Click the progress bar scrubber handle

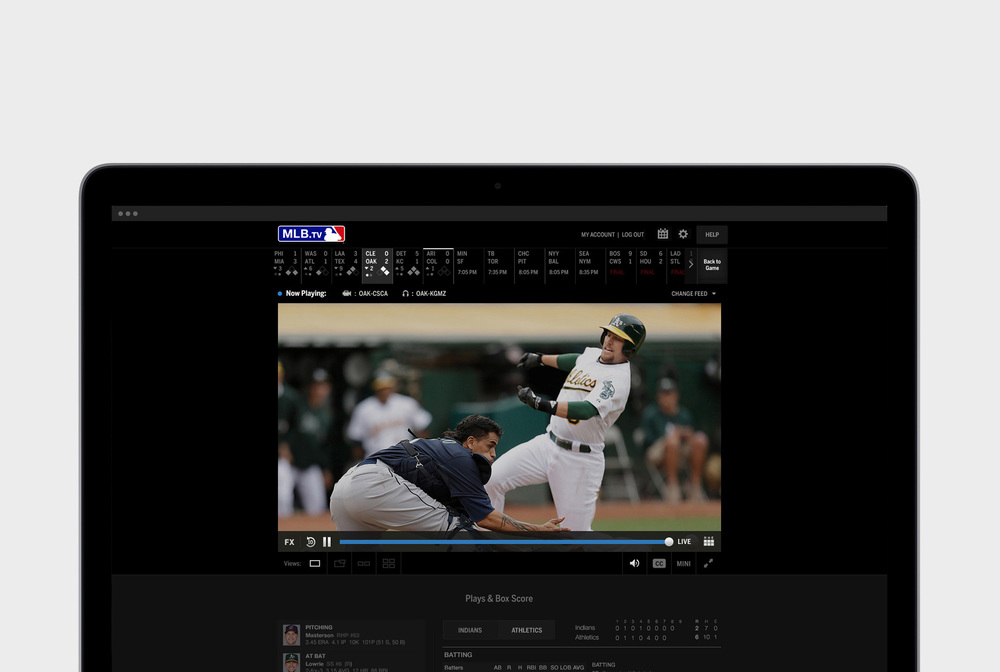tap(668, 542)
